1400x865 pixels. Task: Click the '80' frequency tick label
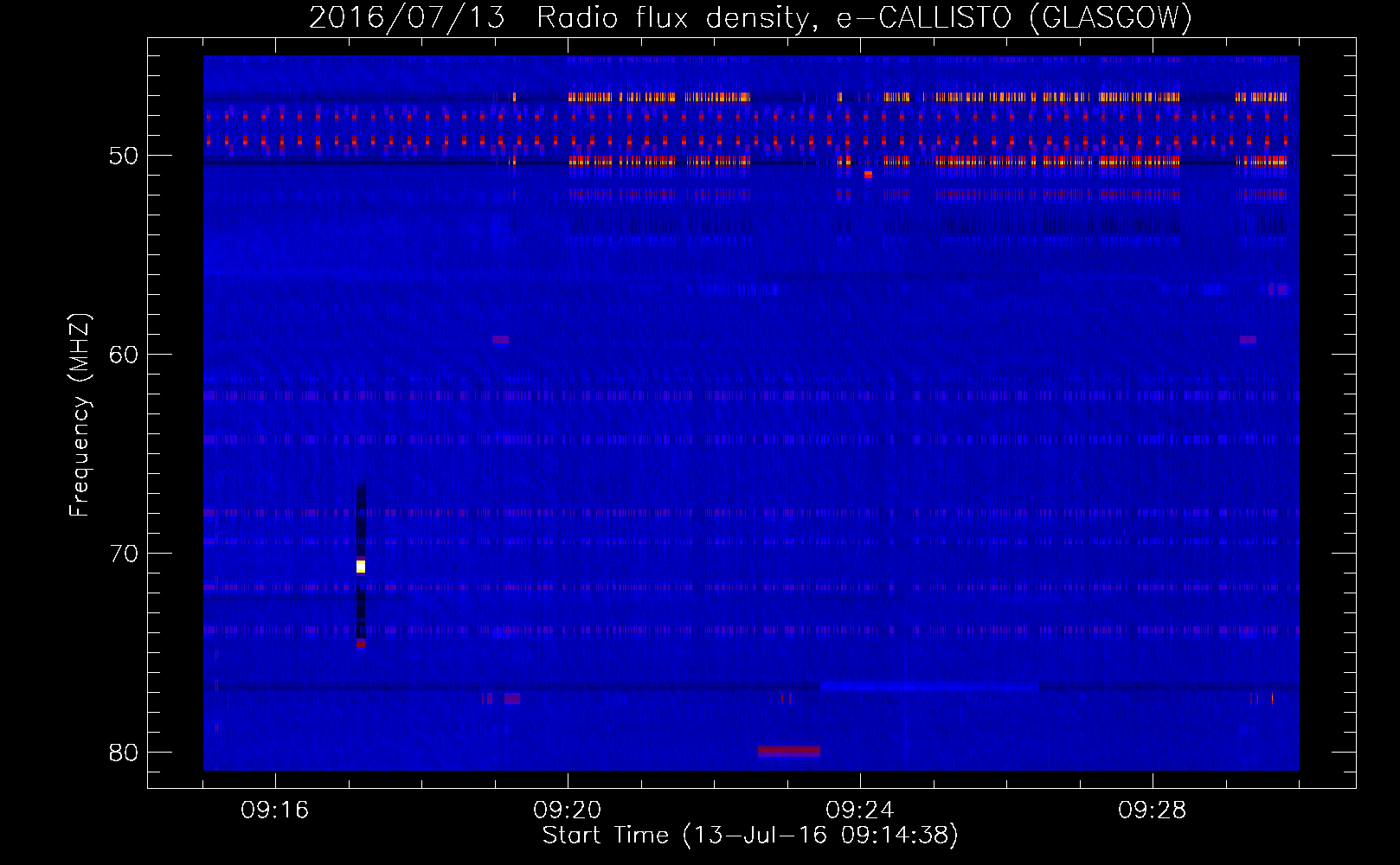124,753
